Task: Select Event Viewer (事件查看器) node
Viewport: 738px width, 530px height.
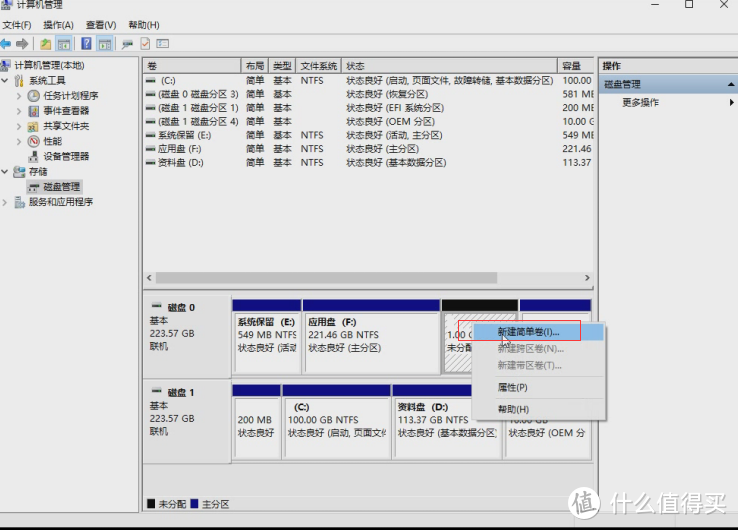Action: [65, 111]
